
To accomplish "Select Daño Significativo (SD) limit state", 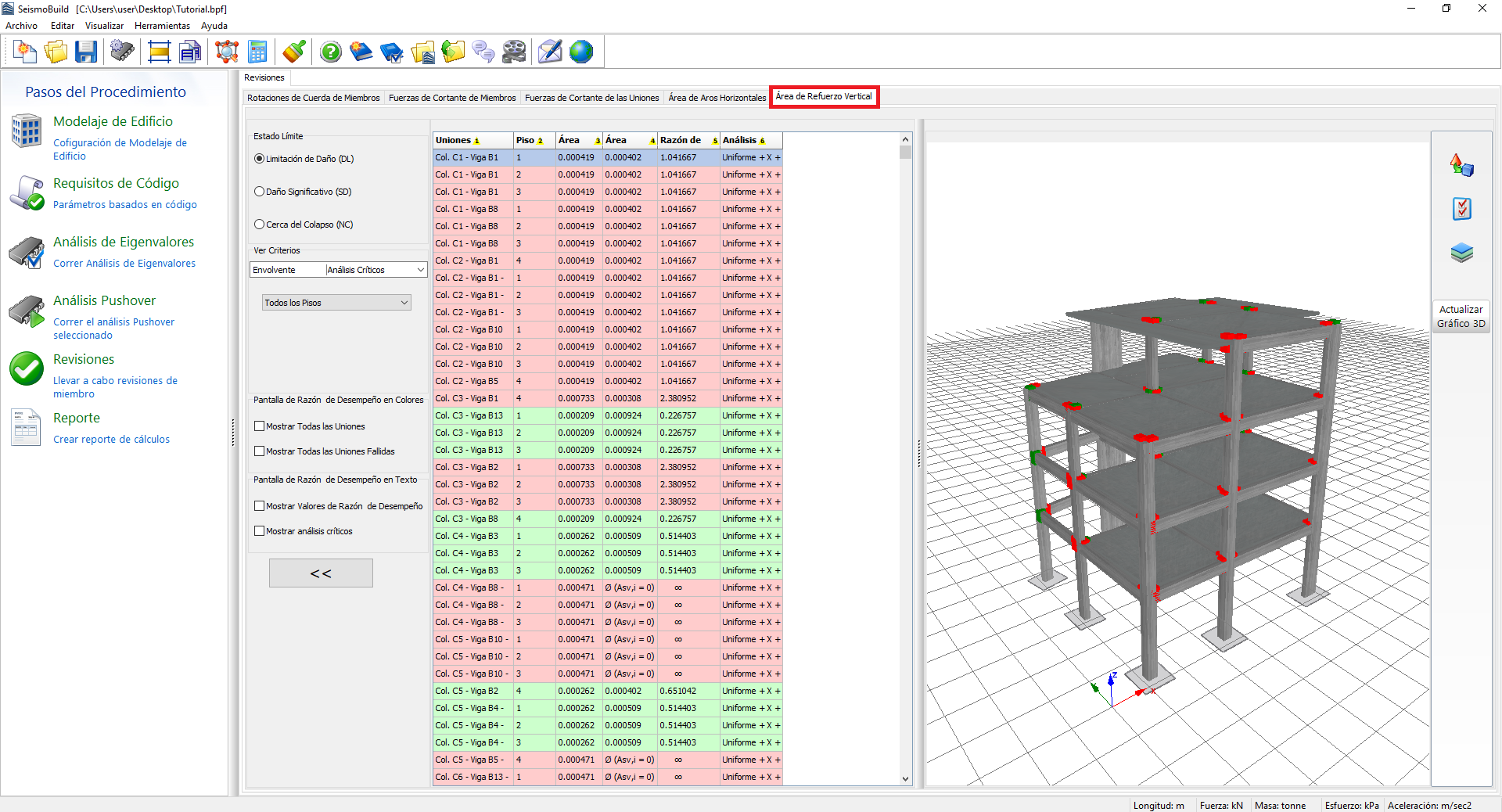I will [x=260, y=192].
